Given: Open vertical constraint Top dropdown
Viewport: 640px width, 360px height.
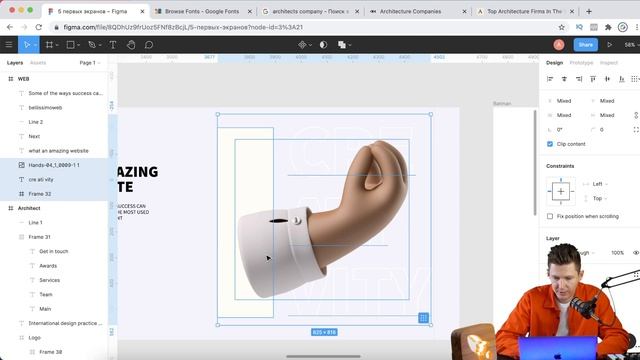Looking at the screenshot, I should click(x=600, y=198).
